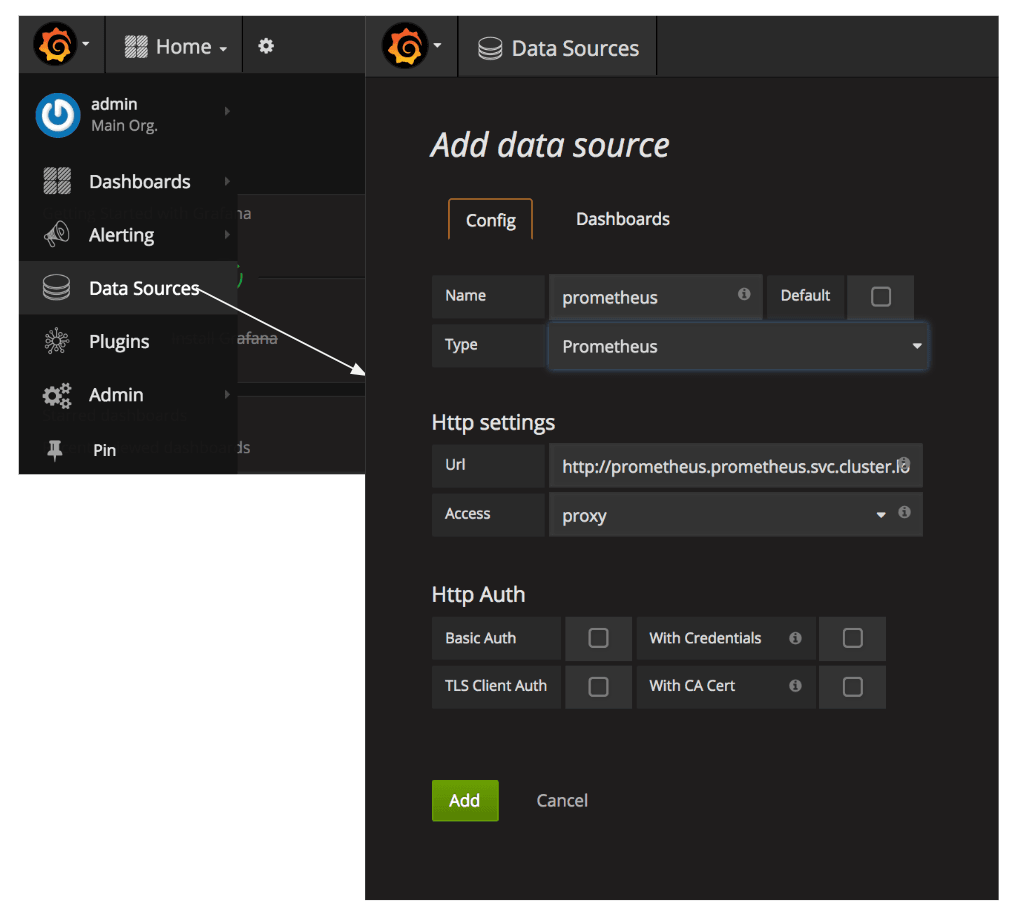Click the info icon next to With CA Cert
The image size is (1016, 914).
[796, 685]
